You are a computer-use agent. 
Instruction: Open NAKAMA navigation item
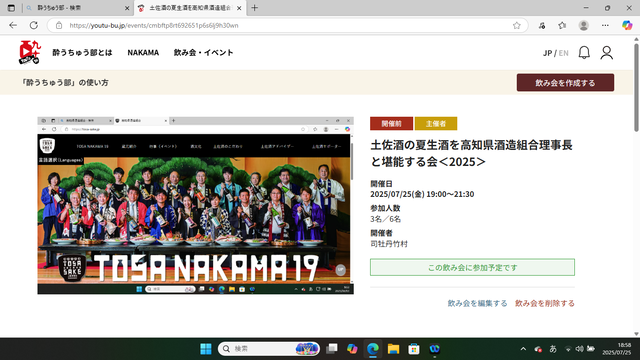(143, 53)
